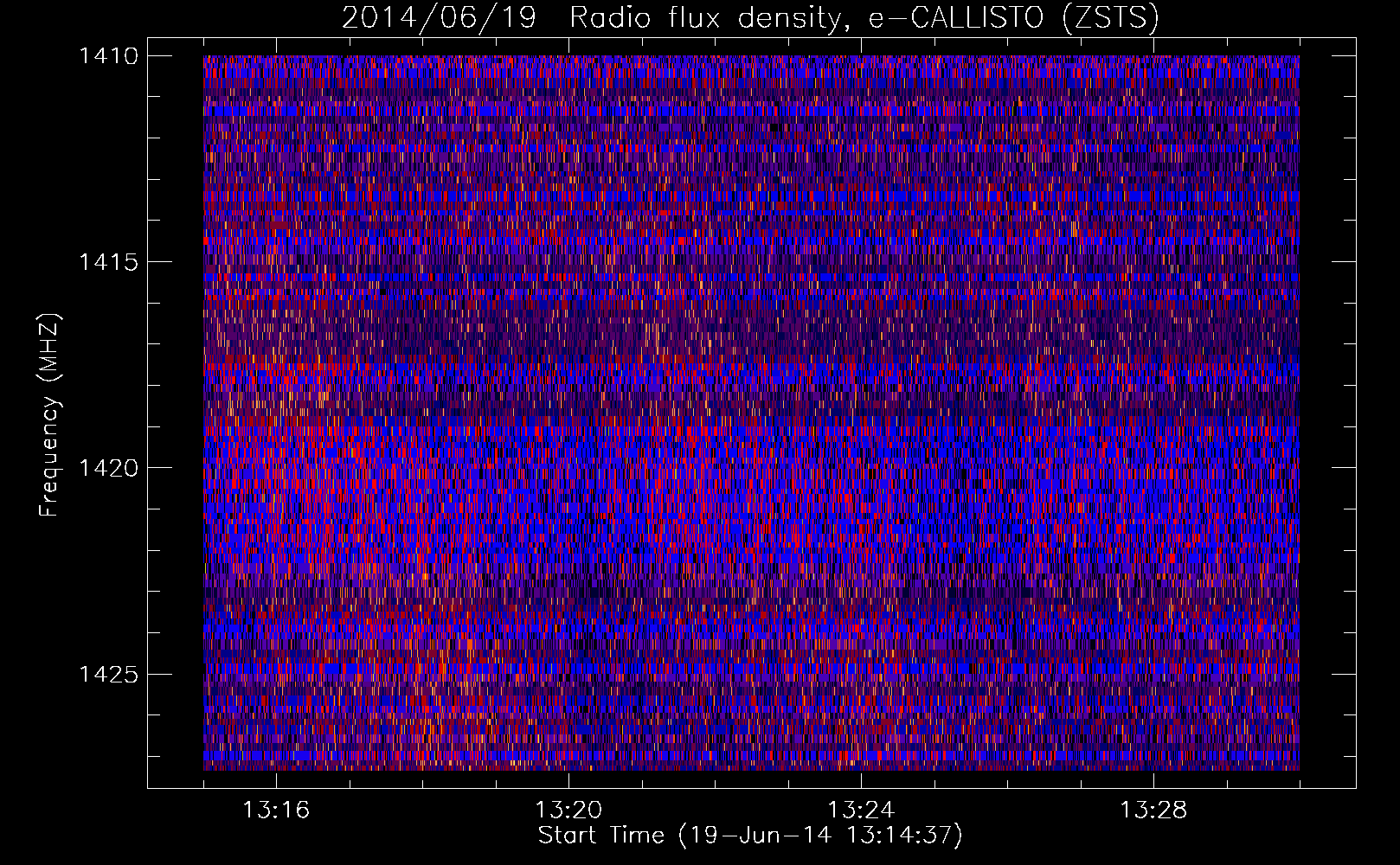Select the 1410 frequency axis label
The height and width of the screenshot is (865, 1400).
click(108, 56)
